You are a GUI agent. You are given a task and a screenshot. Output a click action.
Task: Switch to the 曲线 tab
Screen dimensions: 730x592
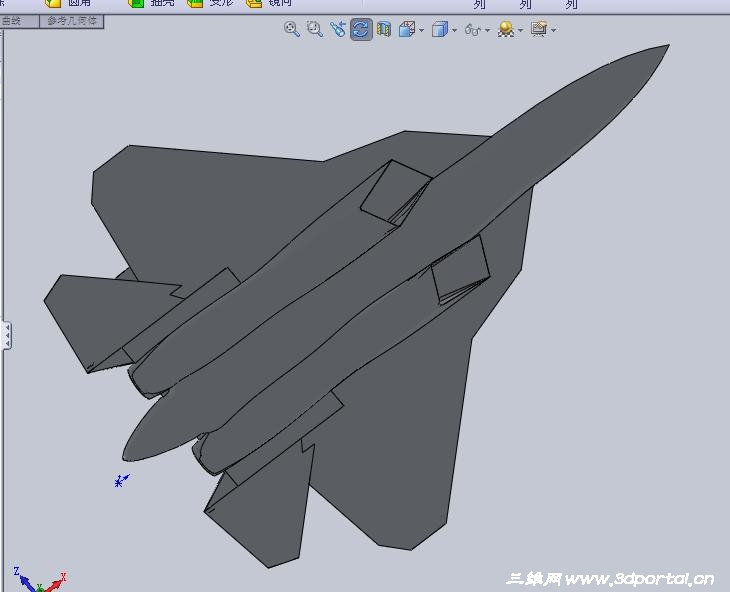click(19, 21)
